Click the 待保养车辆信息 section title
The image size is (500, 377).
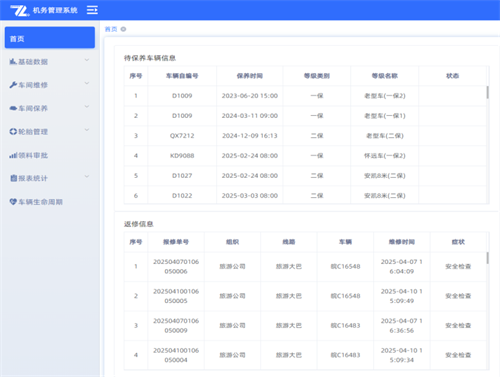(150, 58)
